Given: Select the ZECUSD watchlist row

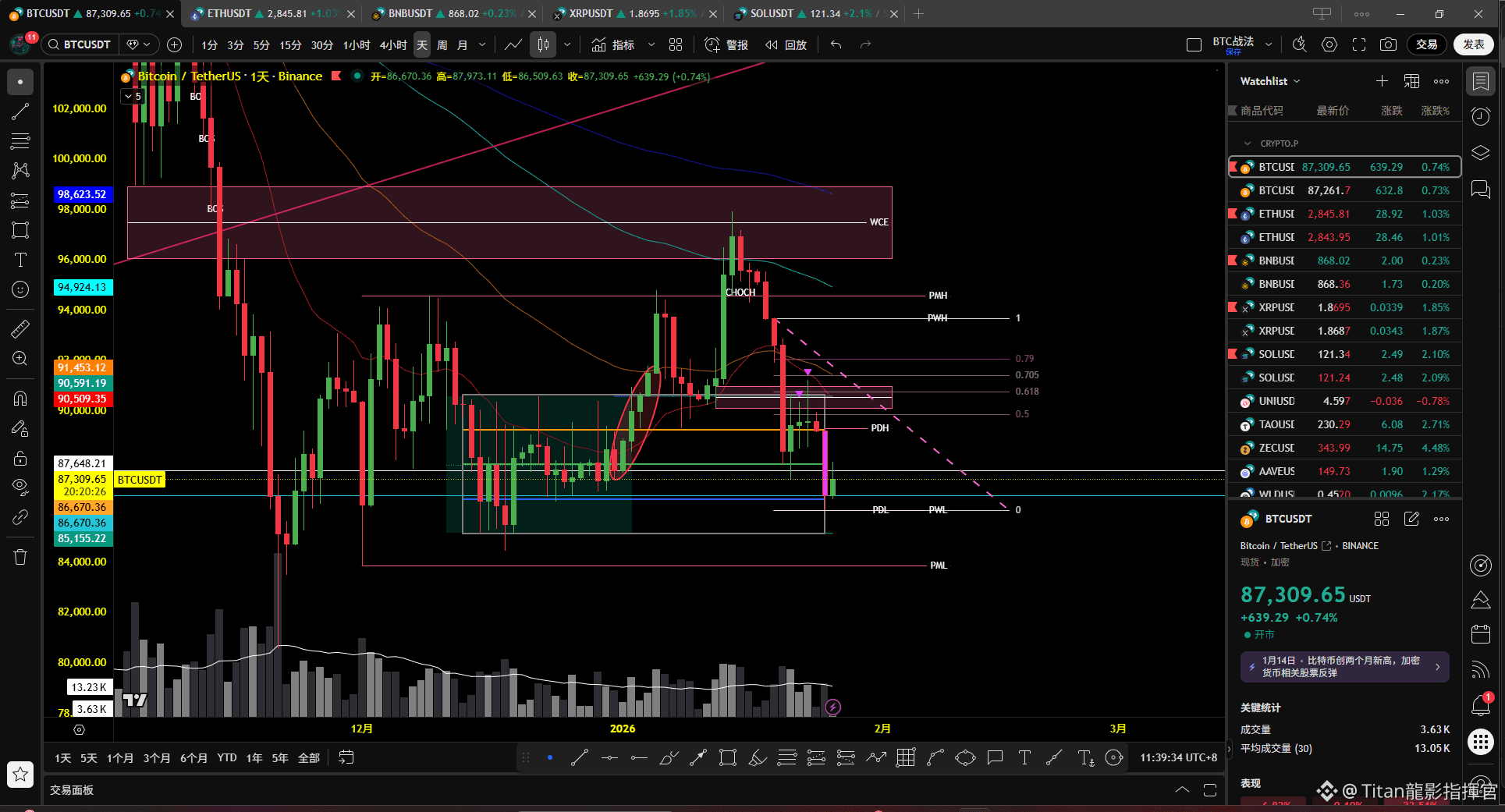Looking at the screenshot, I should pyautogui.click(x=1345, y=448).
